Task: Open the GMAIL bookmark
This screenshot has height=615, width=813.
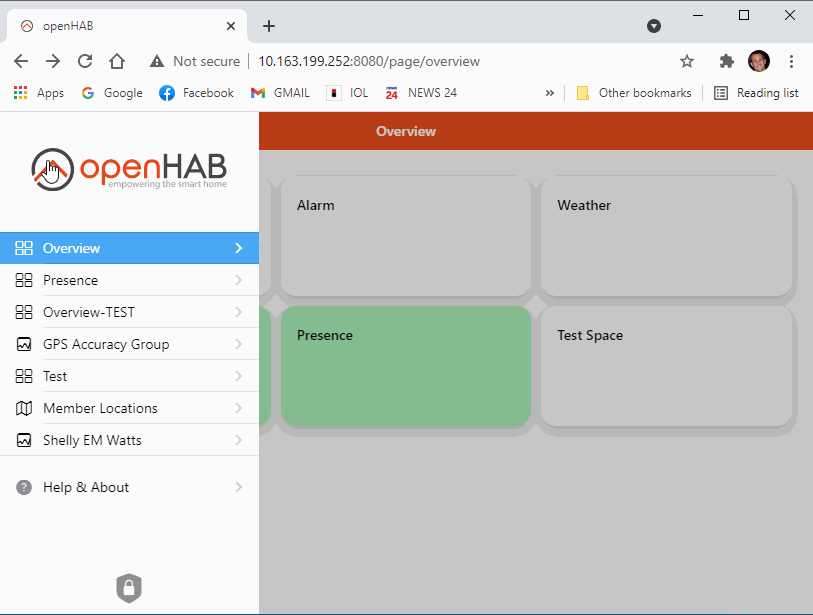Action: pos(280,92)
